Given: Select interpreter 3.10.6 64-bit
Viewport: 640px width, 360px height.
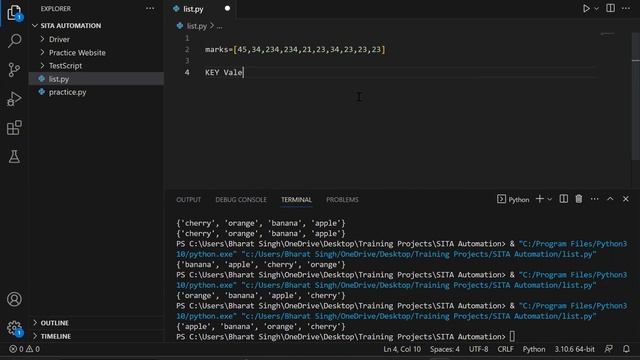Looking at the screenshot, I should (574, 349).
